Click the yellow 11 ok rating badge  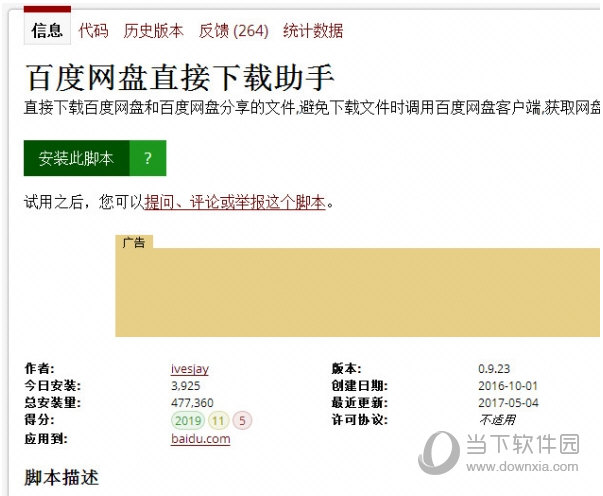coord(218,420)
